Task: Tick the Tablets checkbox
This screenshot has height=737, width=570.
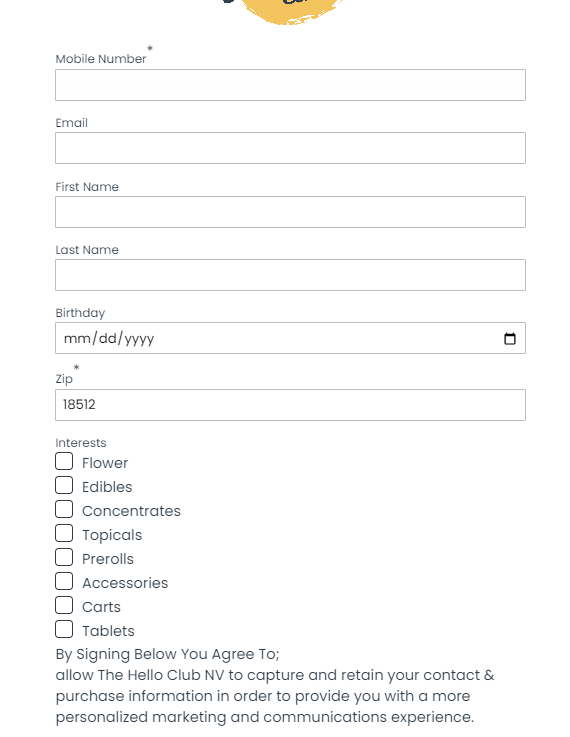Action: [64, 629]
